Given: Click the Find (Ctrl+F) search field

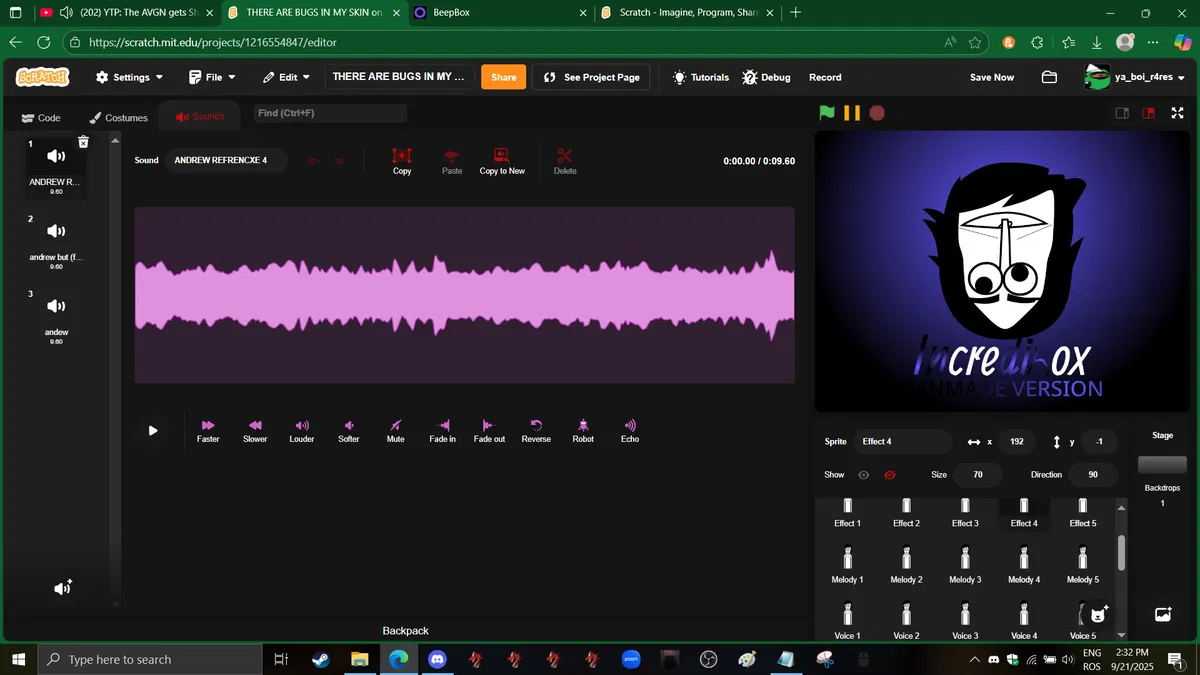Looking at the screenshot, I should [330, 113].
